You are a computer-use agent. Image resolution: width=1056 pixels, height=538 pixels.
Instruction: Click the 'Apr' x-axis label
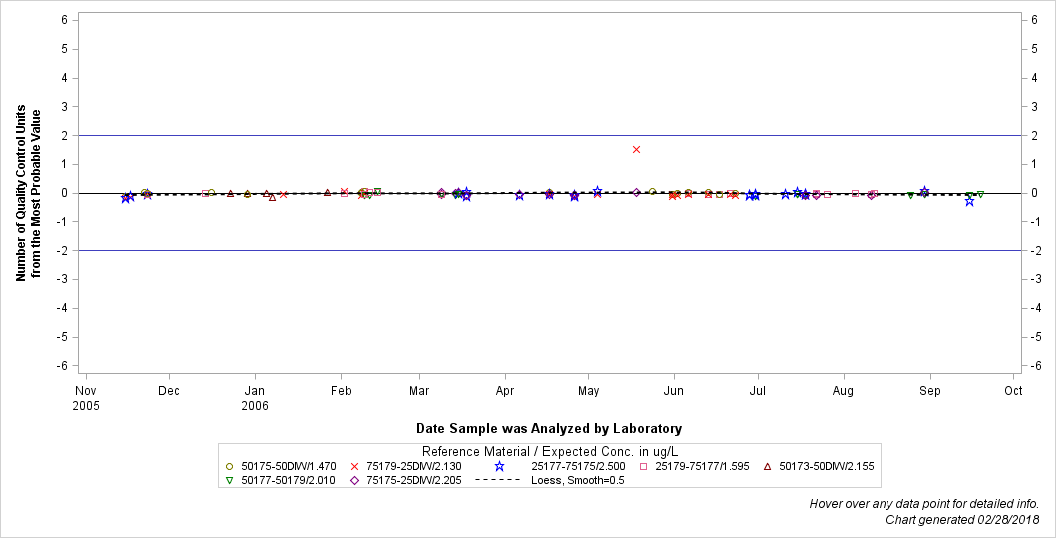click(504, 391)
